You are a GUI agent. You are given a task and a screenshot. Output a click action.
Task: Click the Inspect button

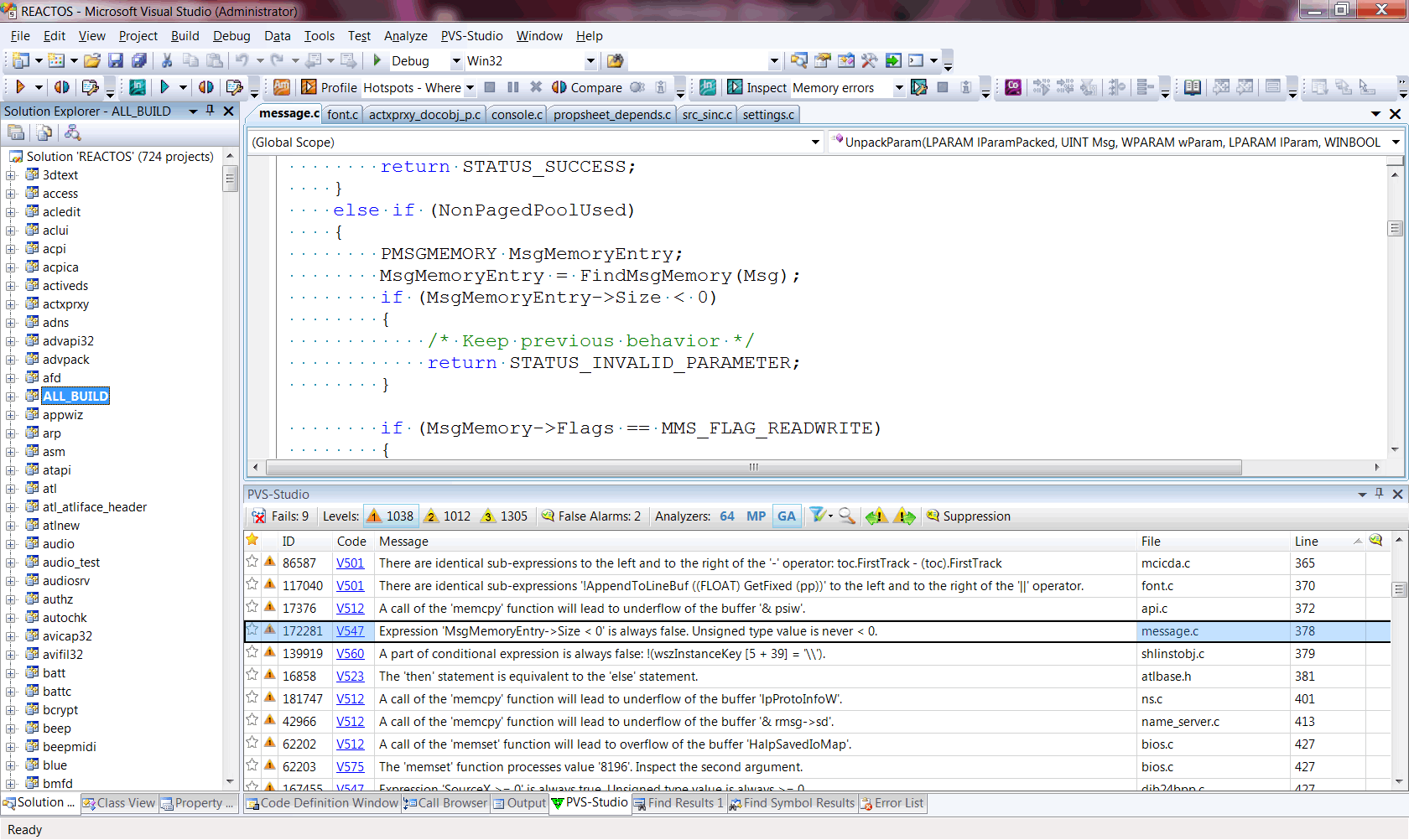[757, 87]
